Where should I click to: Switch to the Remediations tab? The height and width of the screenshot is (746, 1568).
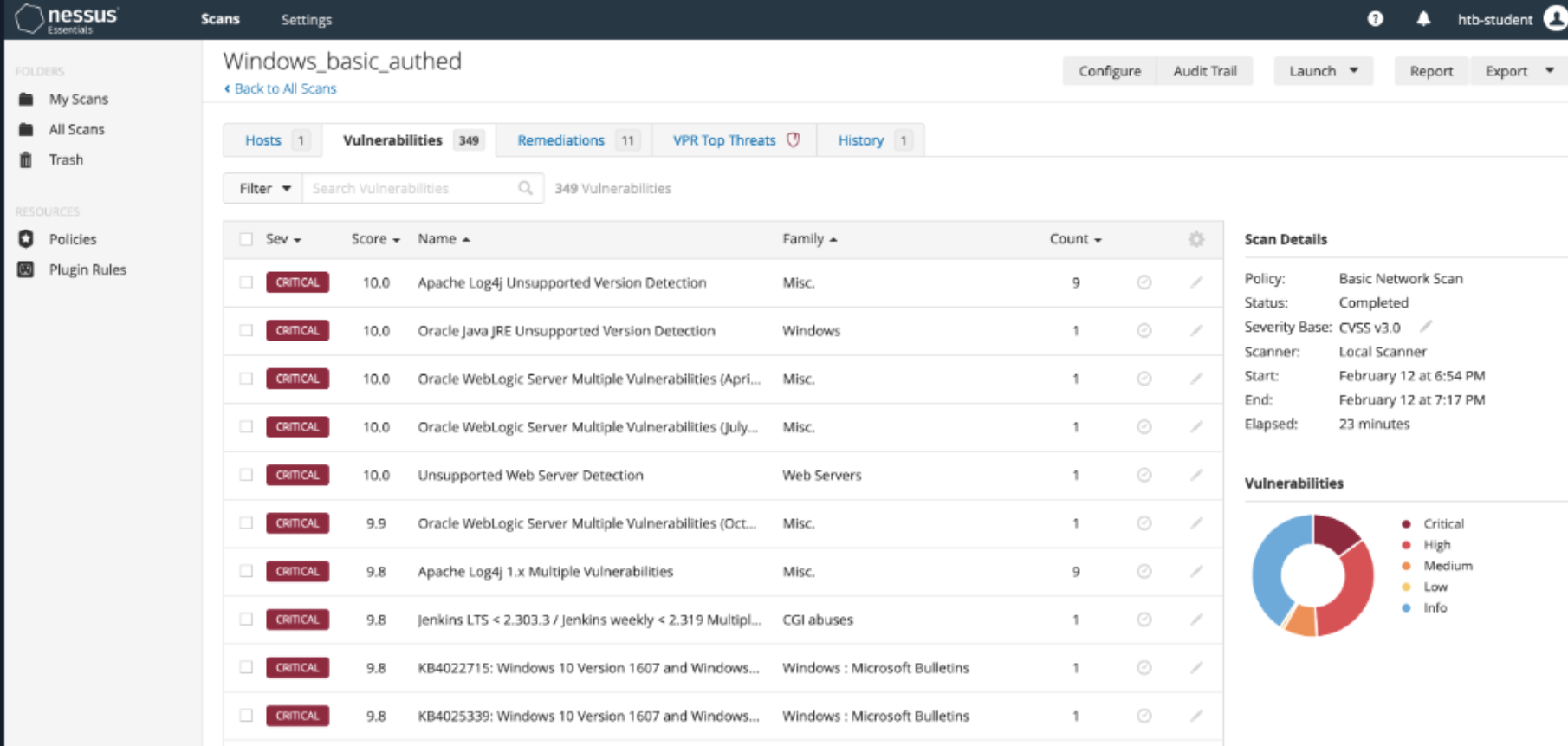tap(560, 140)
